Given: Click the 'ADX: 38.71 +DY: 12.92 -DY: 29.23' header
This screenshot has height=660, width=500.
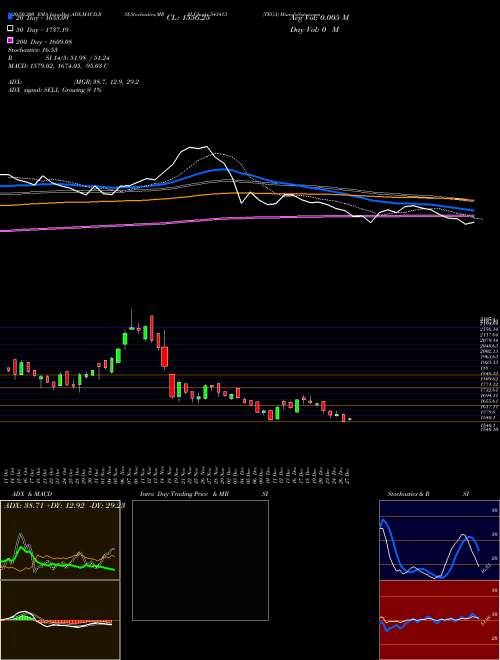Looking at the screenshot, I should 64,505.
